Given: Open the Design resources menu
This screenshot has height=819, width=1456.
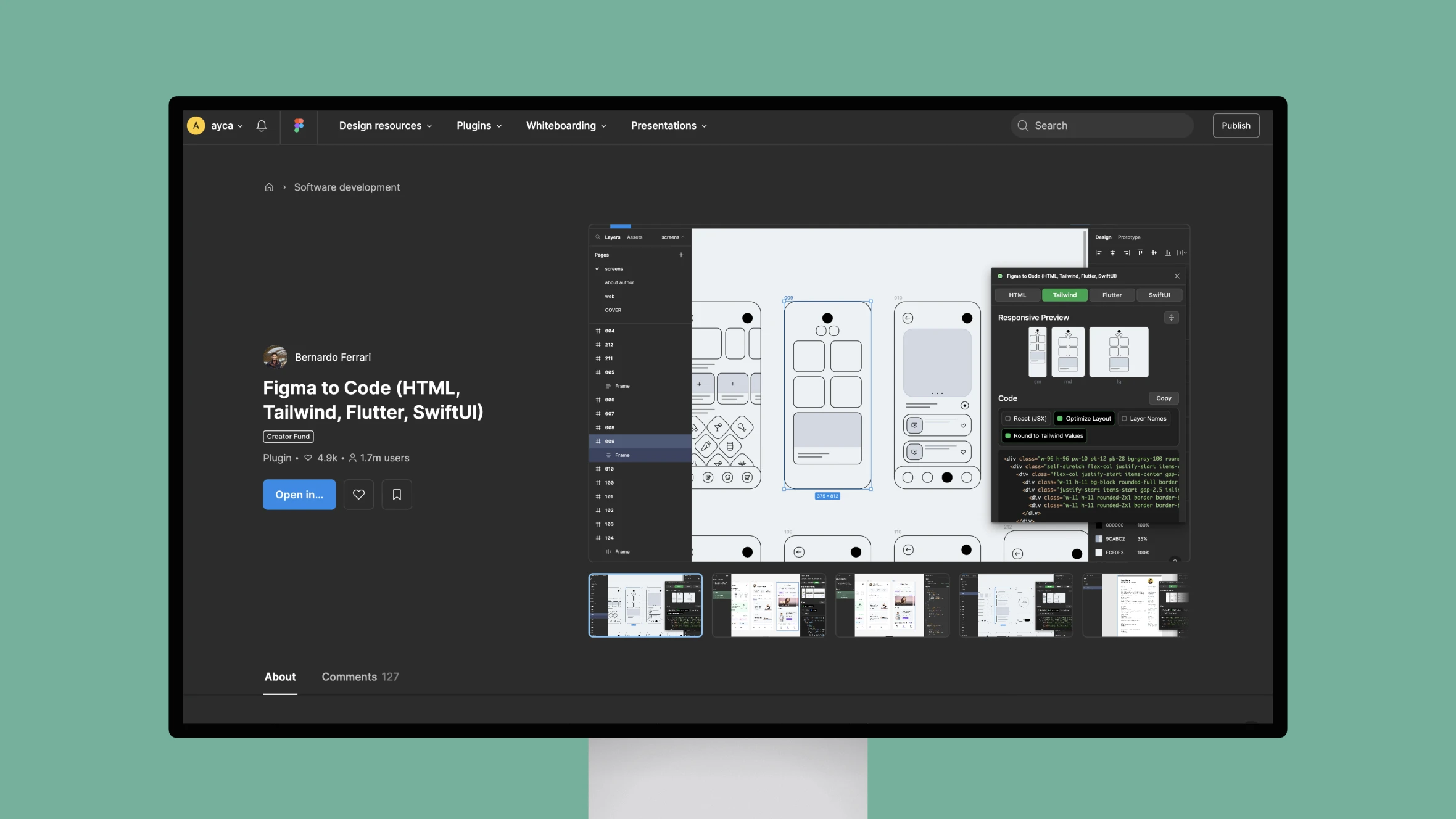Looking at the screenshot, I should click(386, 126).
